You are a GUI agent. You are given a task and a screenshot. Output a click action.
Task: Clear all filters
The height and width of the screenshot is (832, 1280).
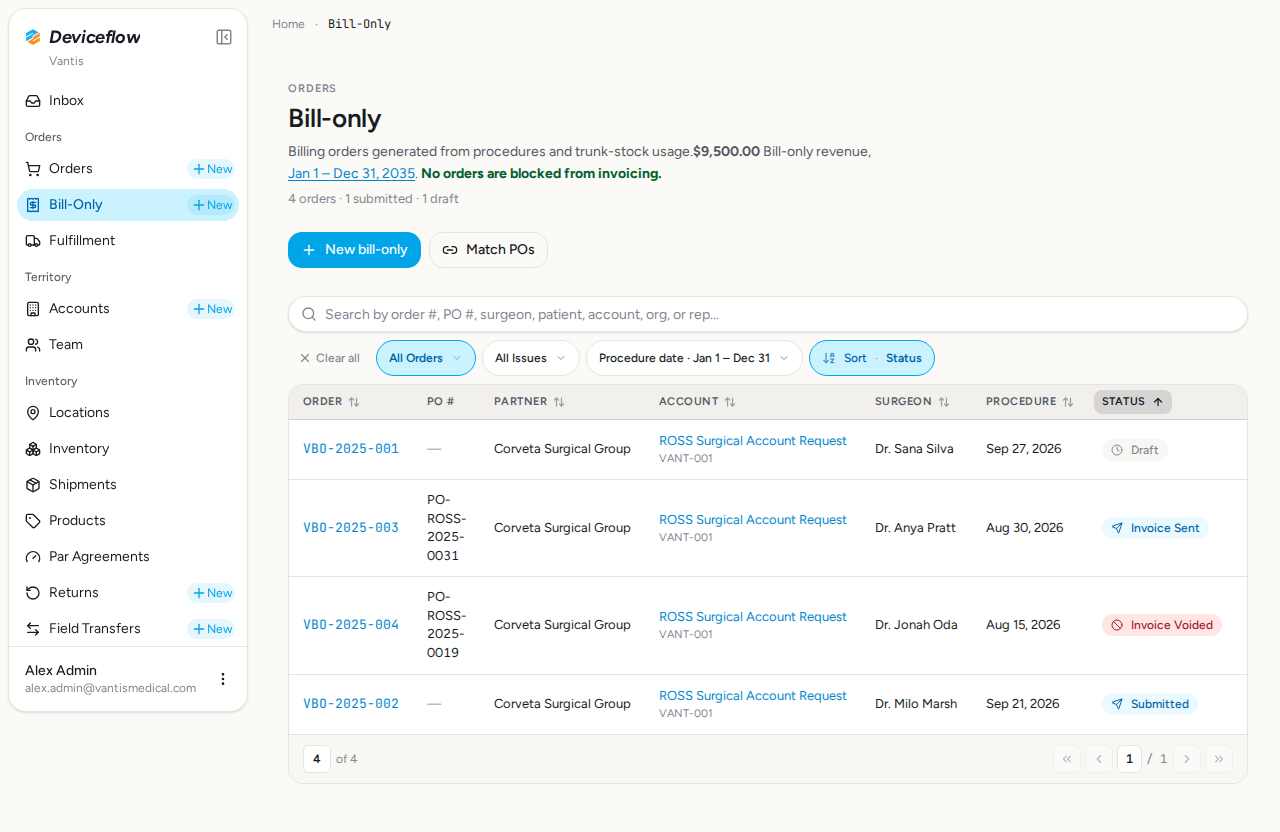329,358
